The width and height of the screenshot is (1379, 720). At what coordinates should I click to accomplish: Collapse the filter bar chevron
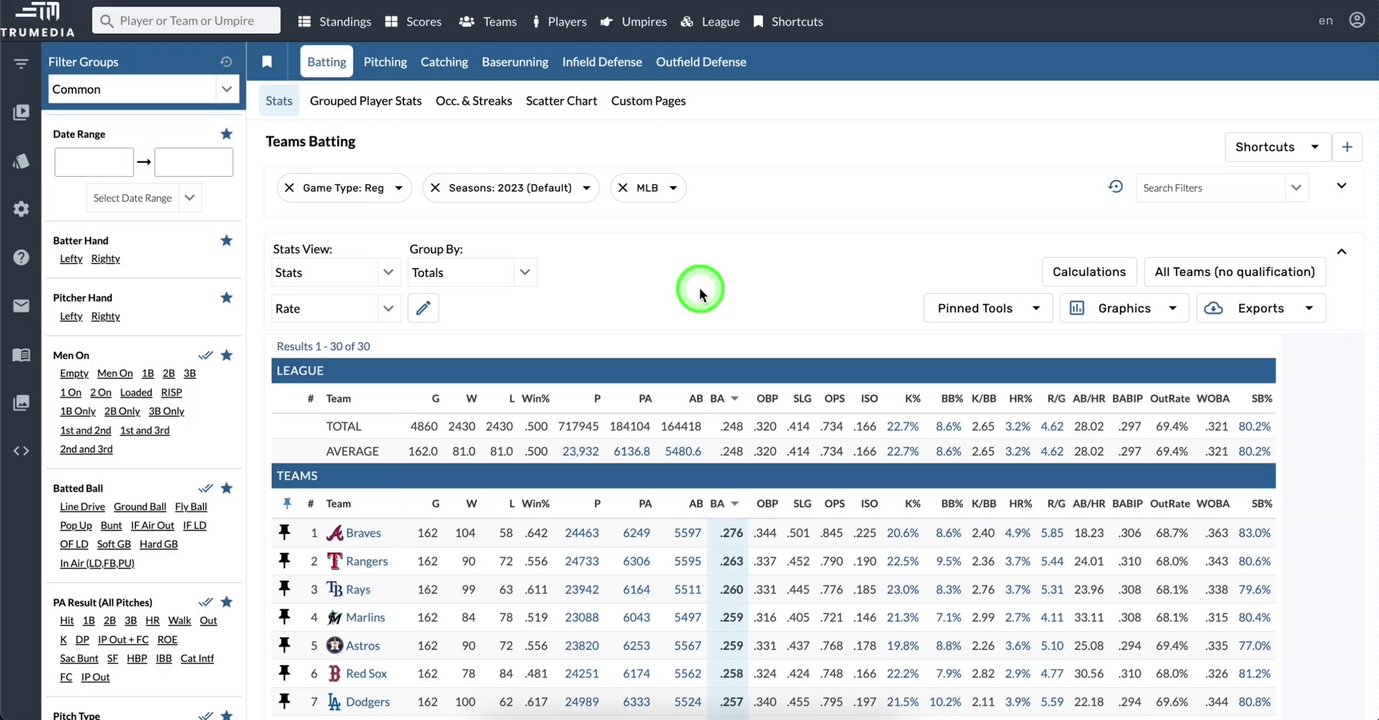[1341, 186]
